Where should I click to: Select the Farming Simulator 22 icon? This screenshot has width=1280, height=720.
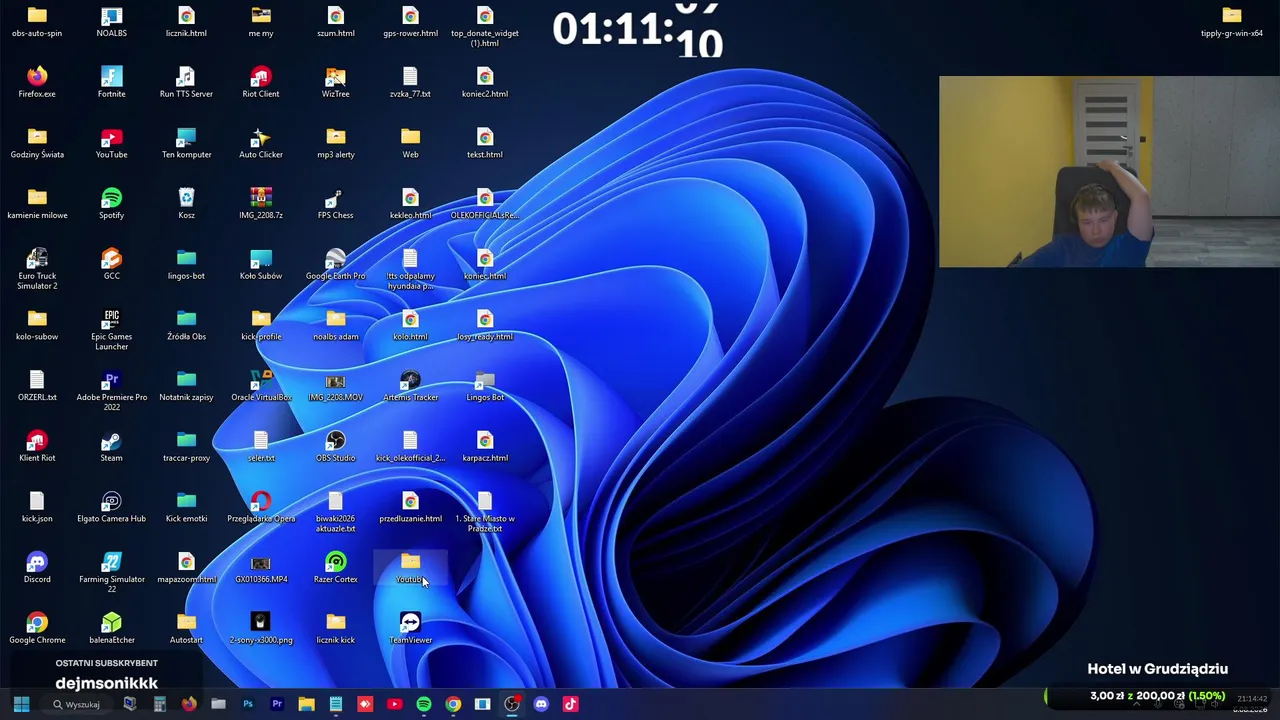tap(111, 573)
